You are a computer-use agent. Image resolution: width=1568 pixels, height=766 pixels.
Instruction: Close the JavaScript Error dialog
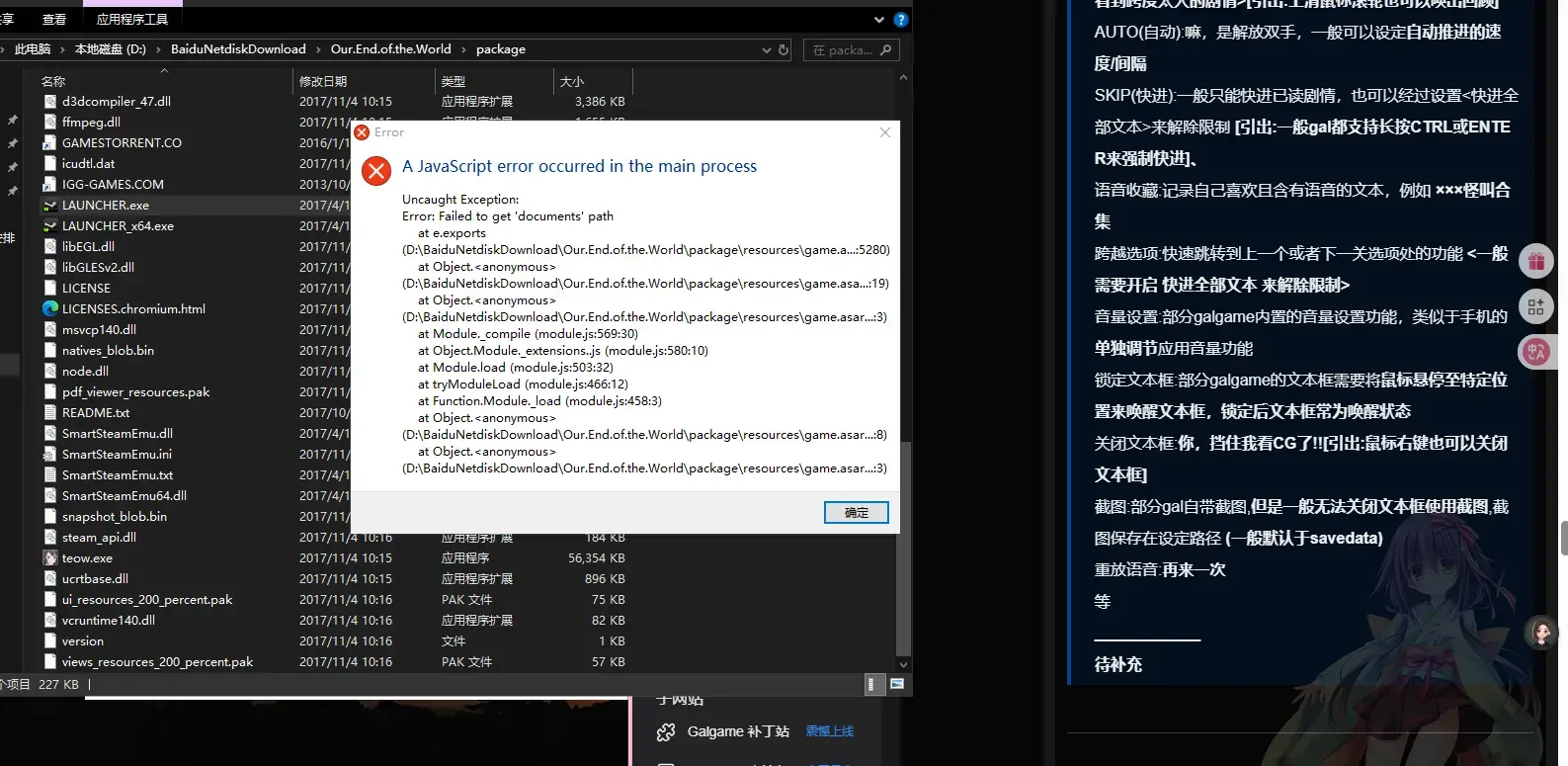coord(885,132)
